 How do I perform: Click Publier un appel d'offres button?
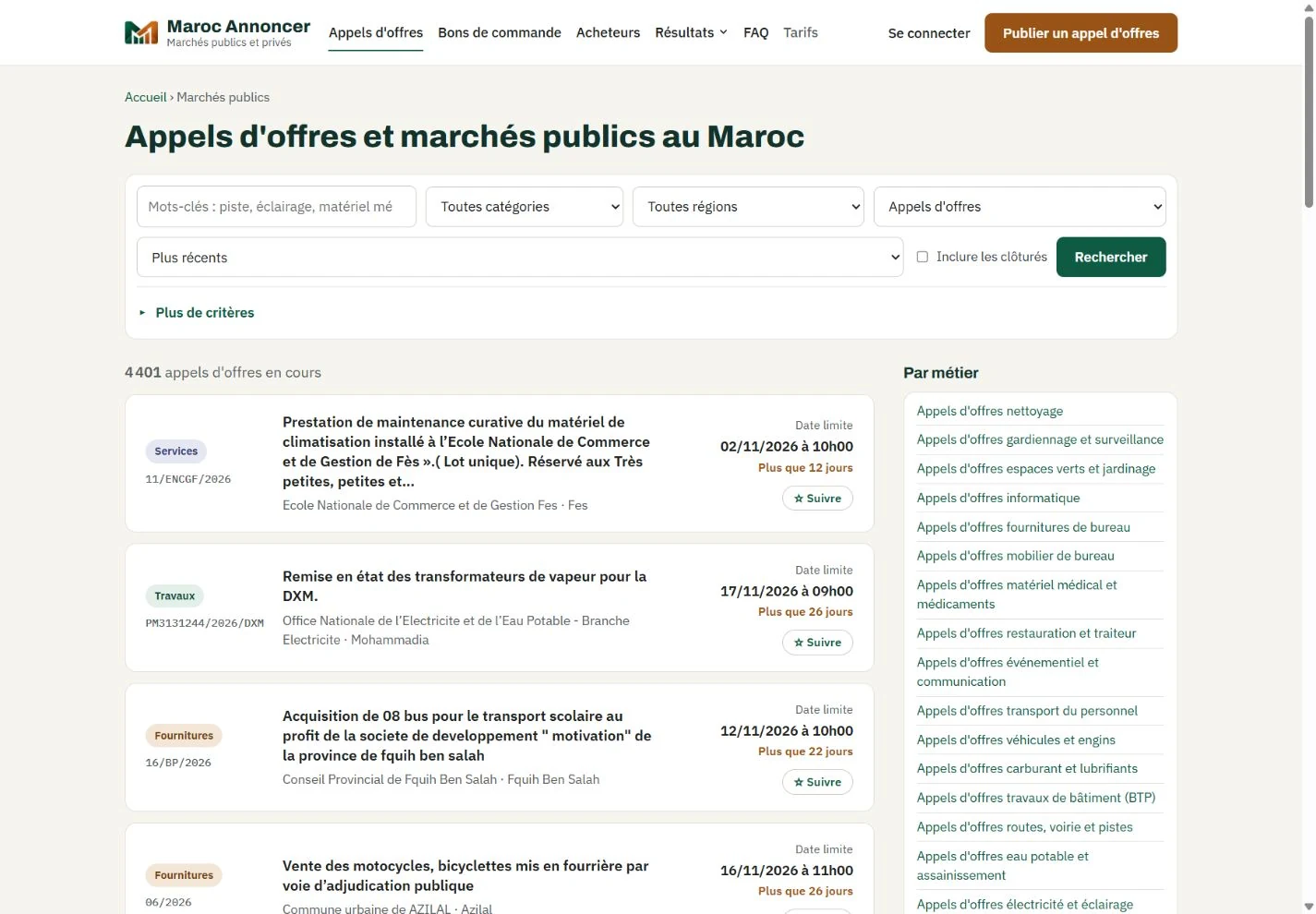(x=1081, y=33)
